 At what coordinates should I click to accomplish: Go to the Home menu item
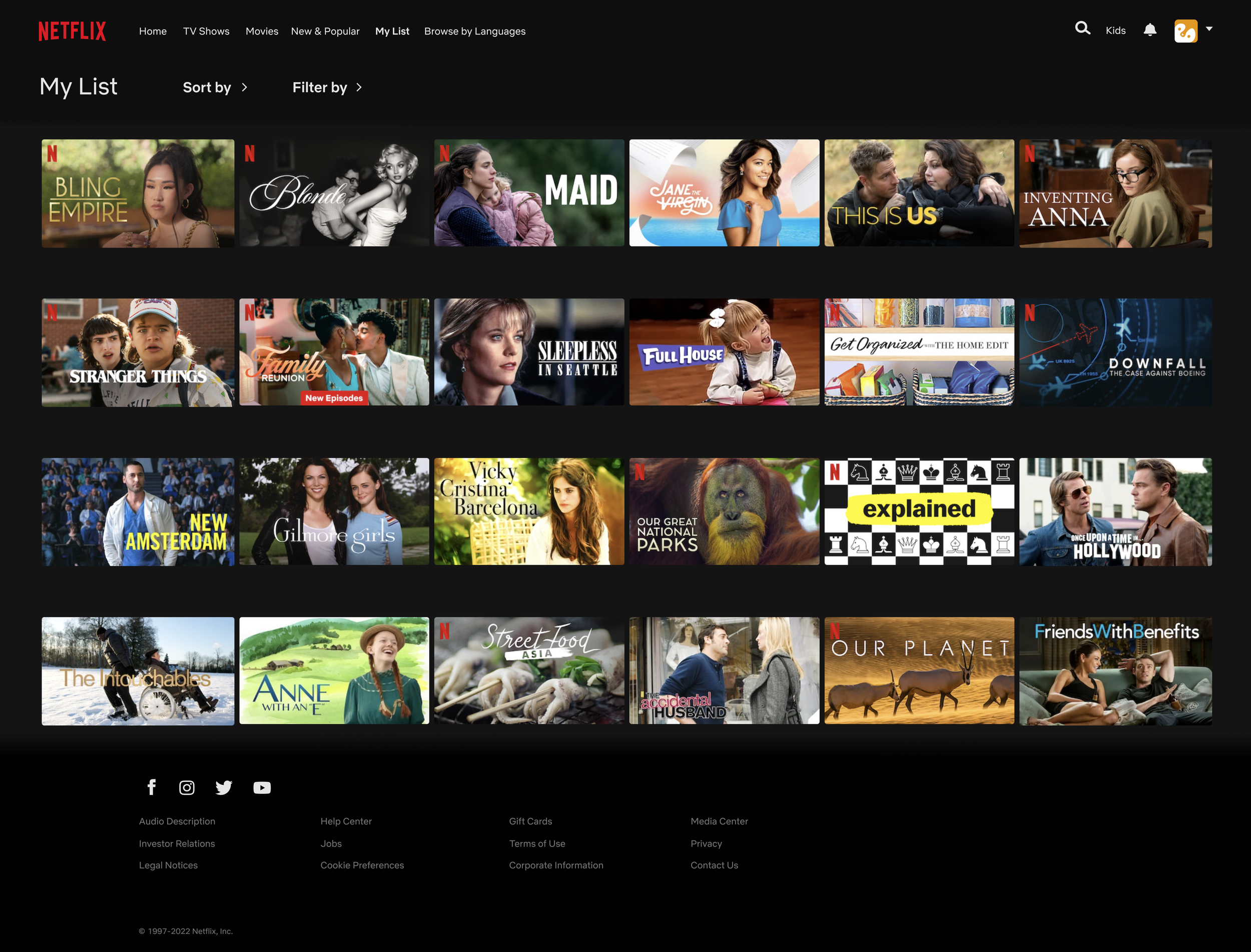tap(153, 31)
